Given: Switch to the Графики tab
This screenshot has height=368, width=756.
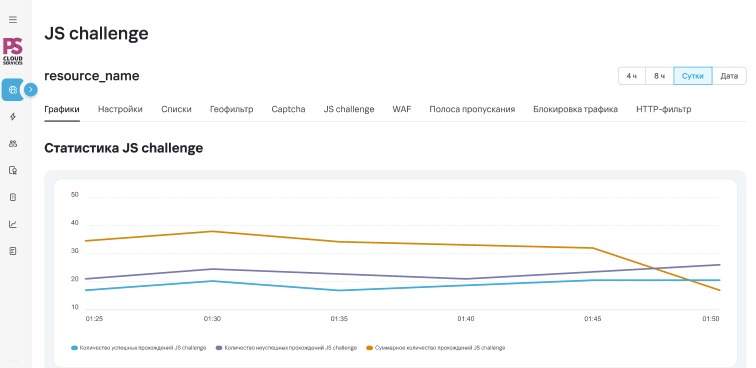Looking at the screenshot, I should (62, 109).
